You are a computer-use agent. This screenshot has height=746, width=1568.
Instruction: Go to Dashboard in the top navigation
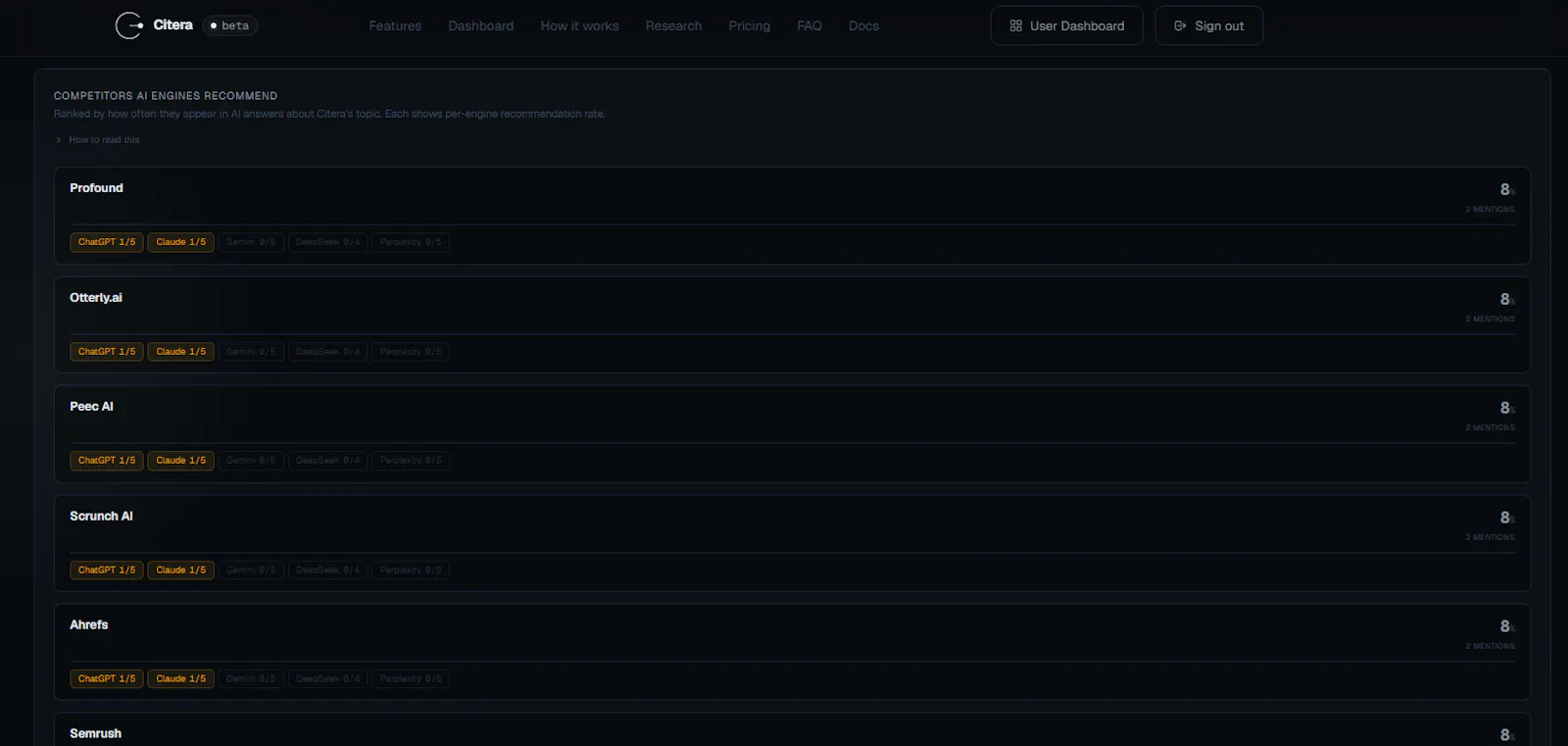[481, 25]
